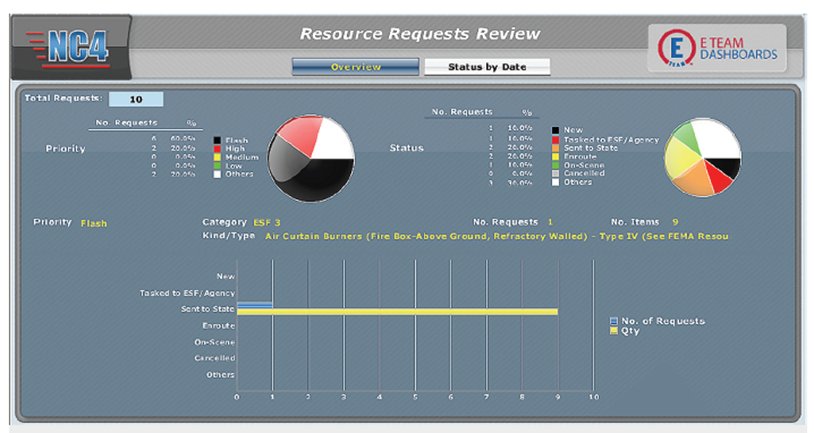This screenshot has height=433, width=814.
Task: Click the red High priority legend swatch
Action: coord(218,148)
